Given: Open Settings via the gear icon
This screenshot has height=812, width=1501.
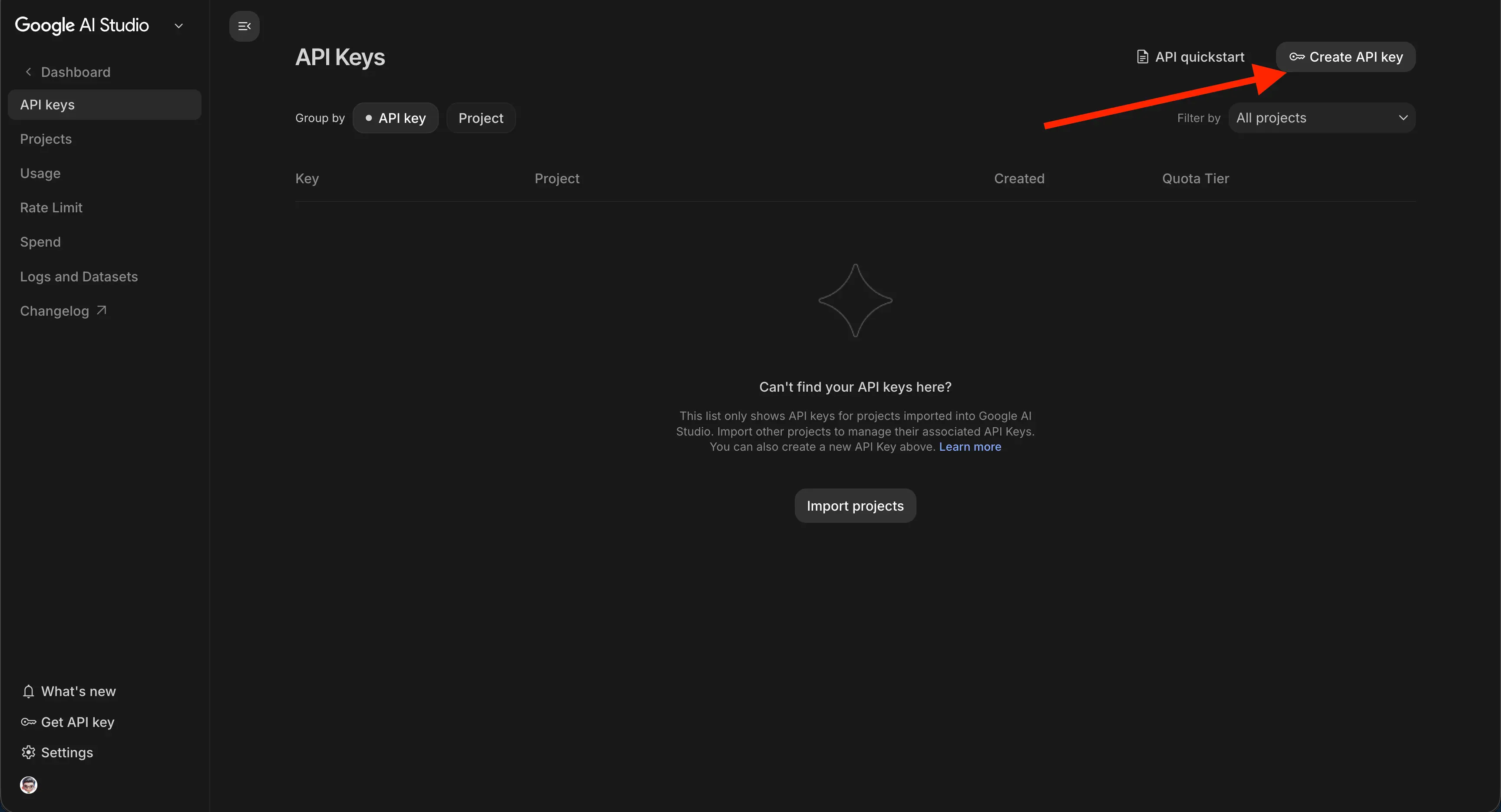Looking at the screenshot, I should coord(28,753).
